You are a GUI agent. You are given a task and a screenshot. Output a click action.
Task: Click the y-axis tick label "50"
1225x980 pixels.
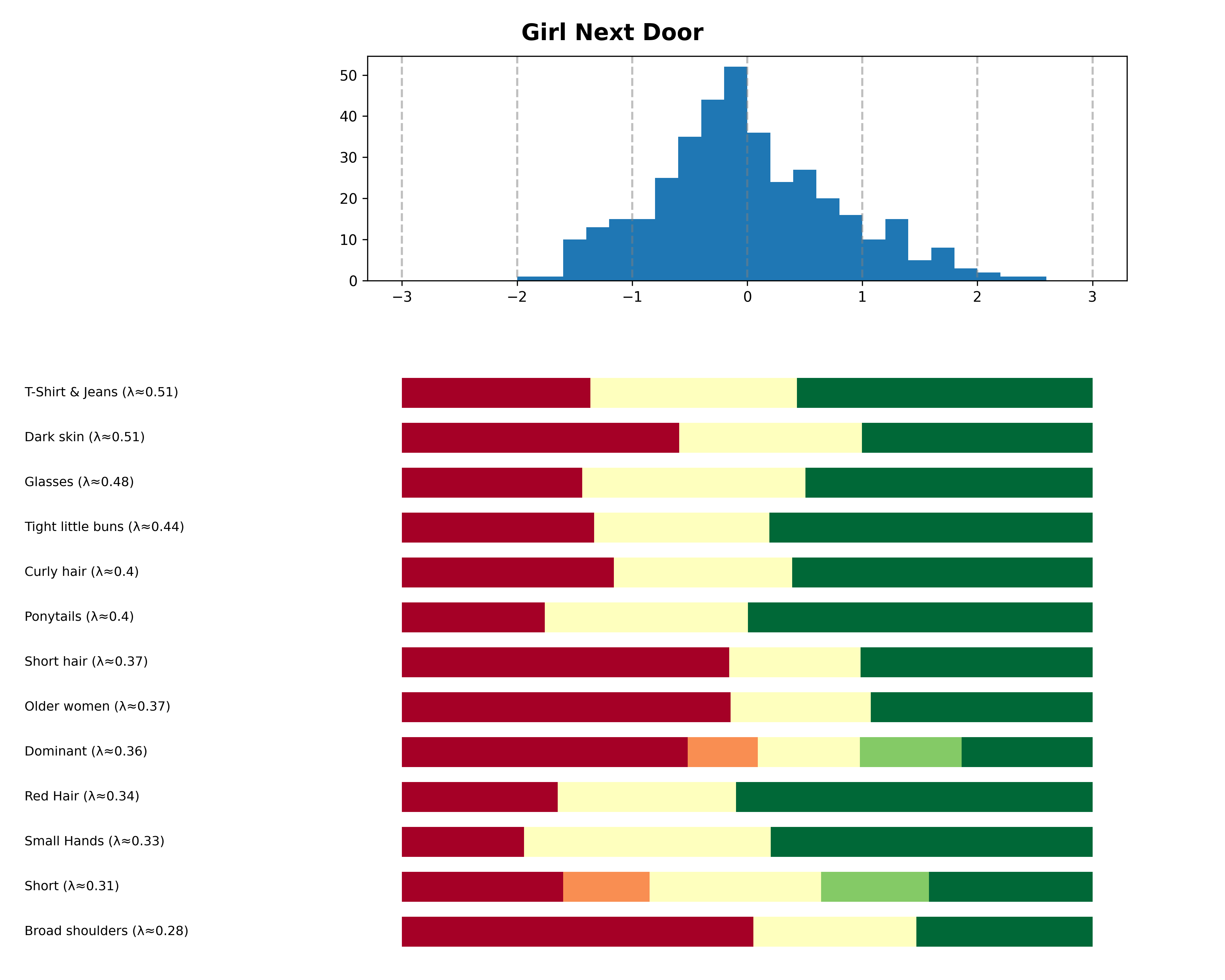coord(348,76)
